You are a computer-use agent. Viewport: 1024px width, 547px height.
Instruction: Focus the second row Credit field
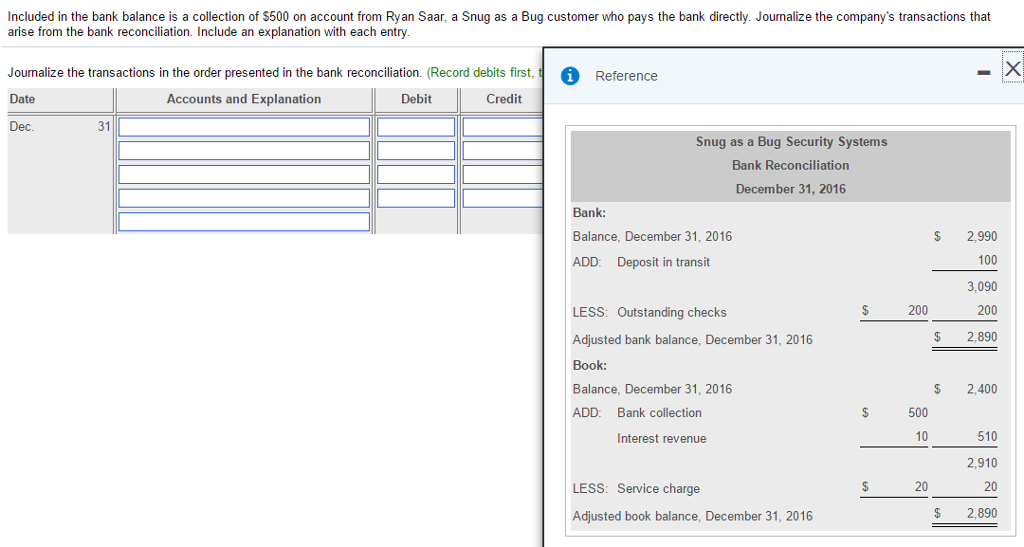(x=502, y=151)
